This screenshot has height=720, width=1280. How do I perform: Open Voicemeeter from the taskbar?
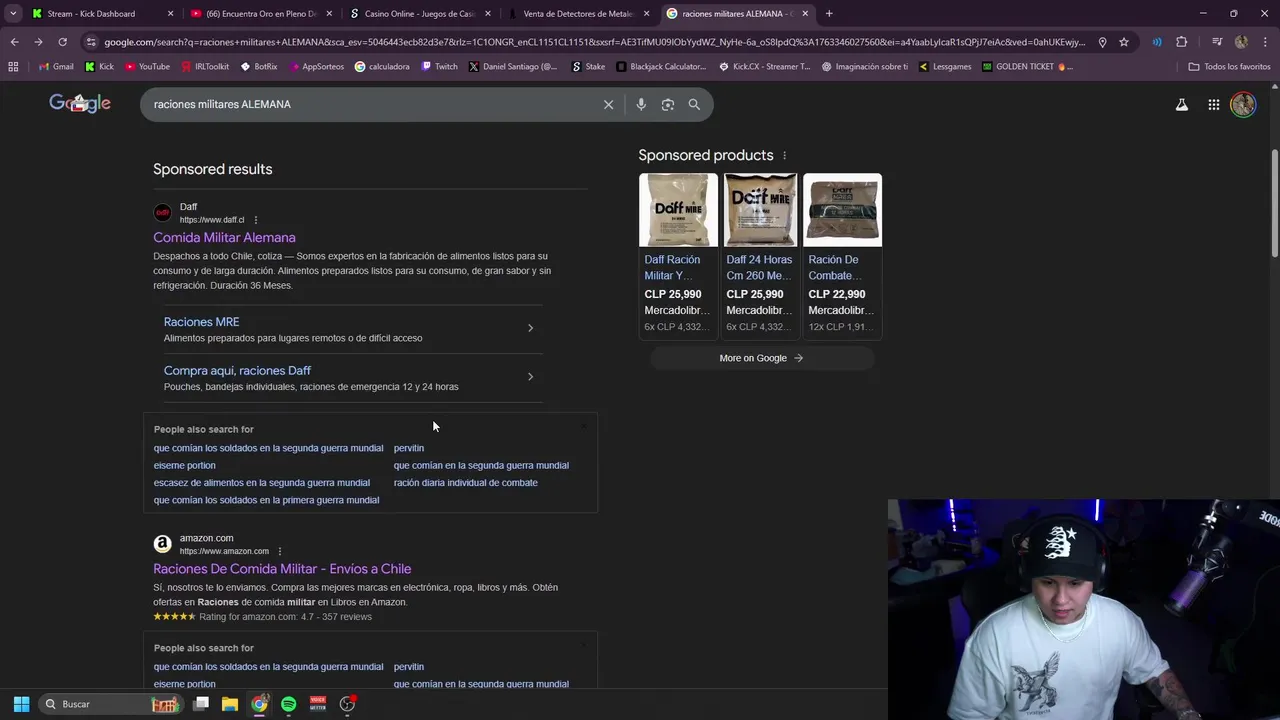tap(318, 704)
